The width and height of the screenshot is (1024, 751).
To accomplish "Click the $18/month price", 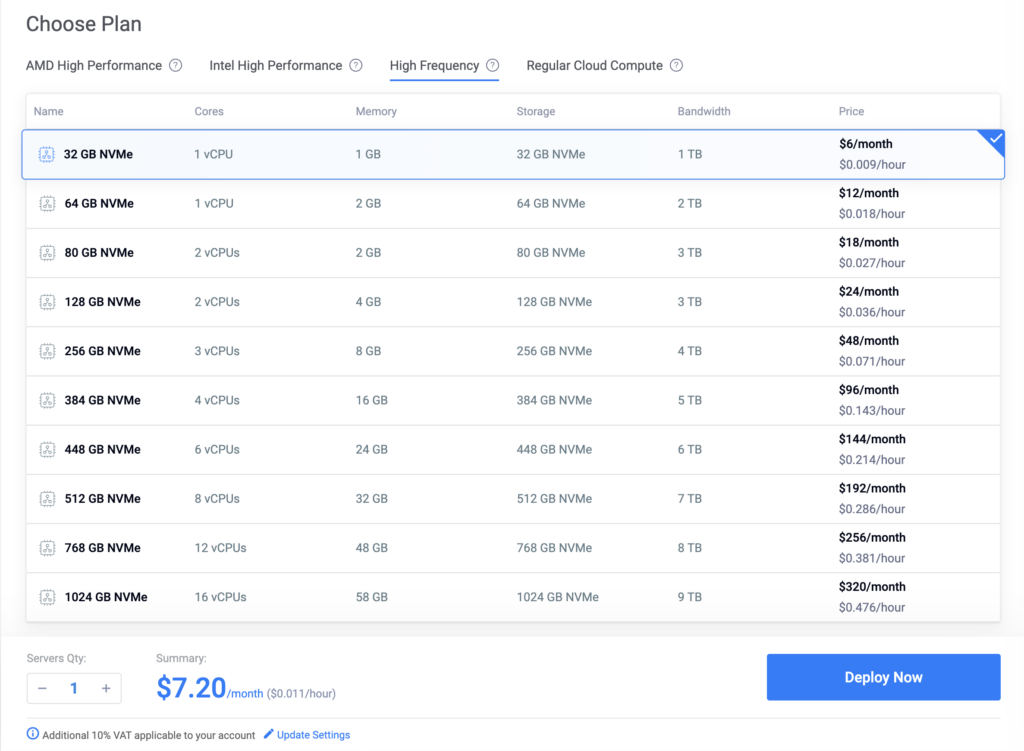I will click(869, 242).
